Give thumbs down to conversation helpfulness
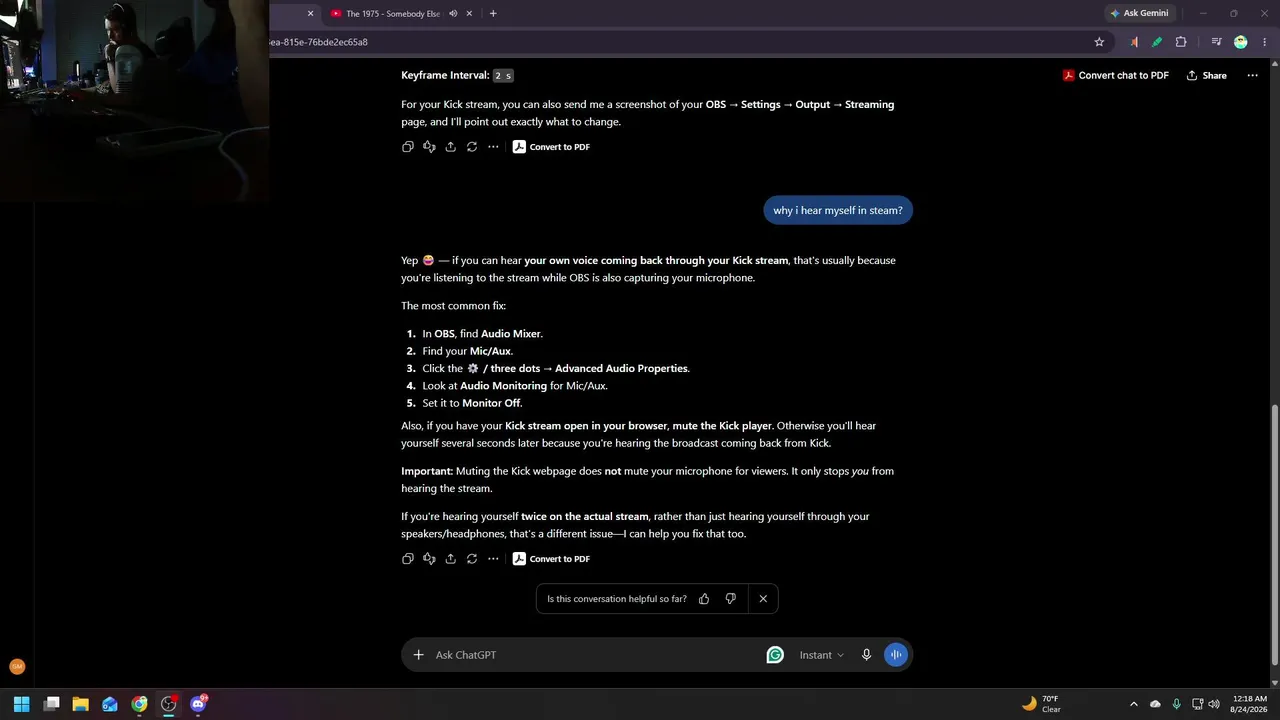The width and height of the screenshot is (1280, 720). coord(730,599)
